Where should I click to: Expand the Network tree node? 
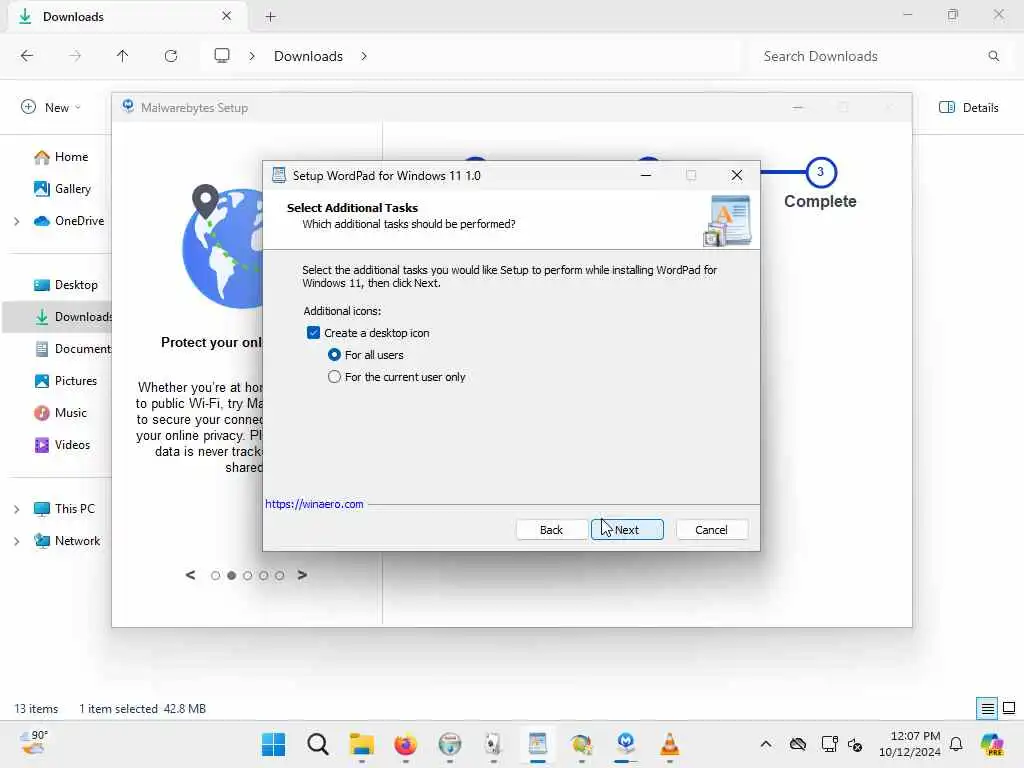[x=16, y=541]
